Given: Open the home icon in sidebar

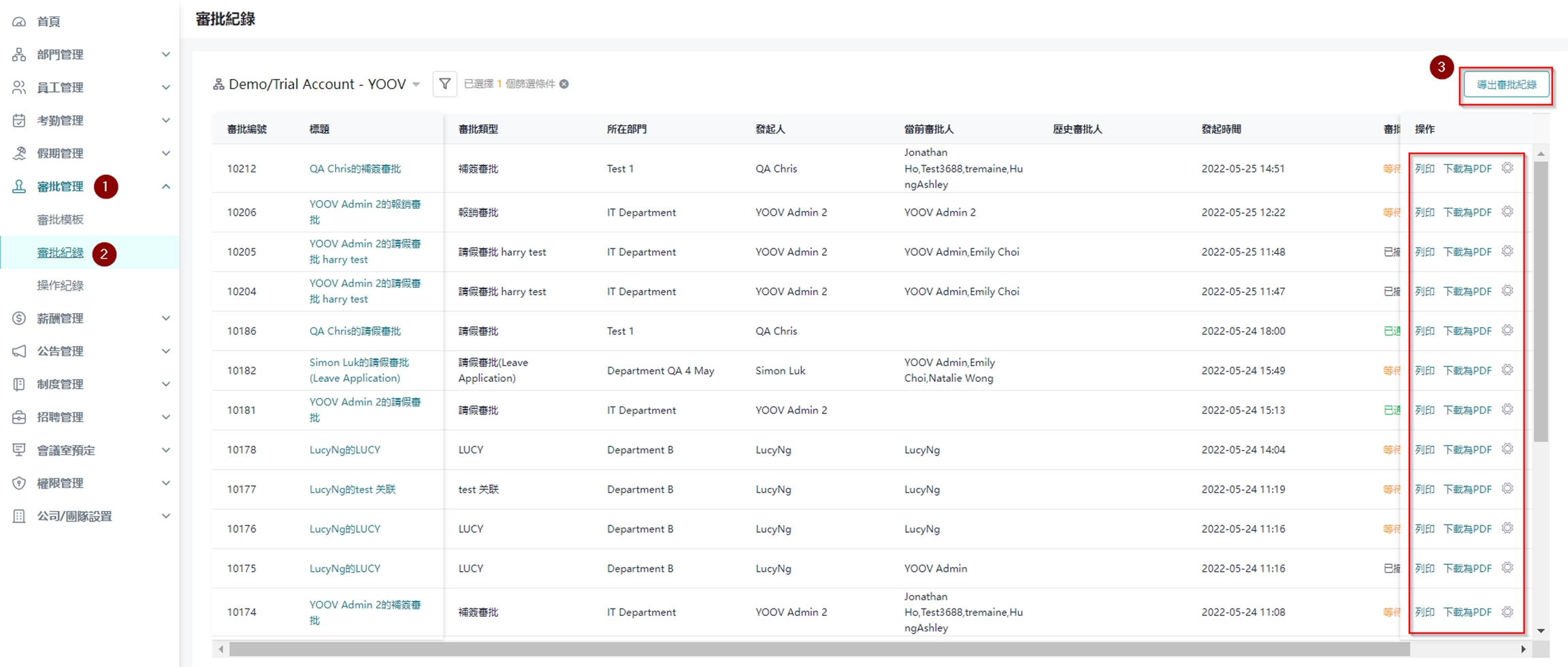Looking at the screenshot, I should [19, 22].
